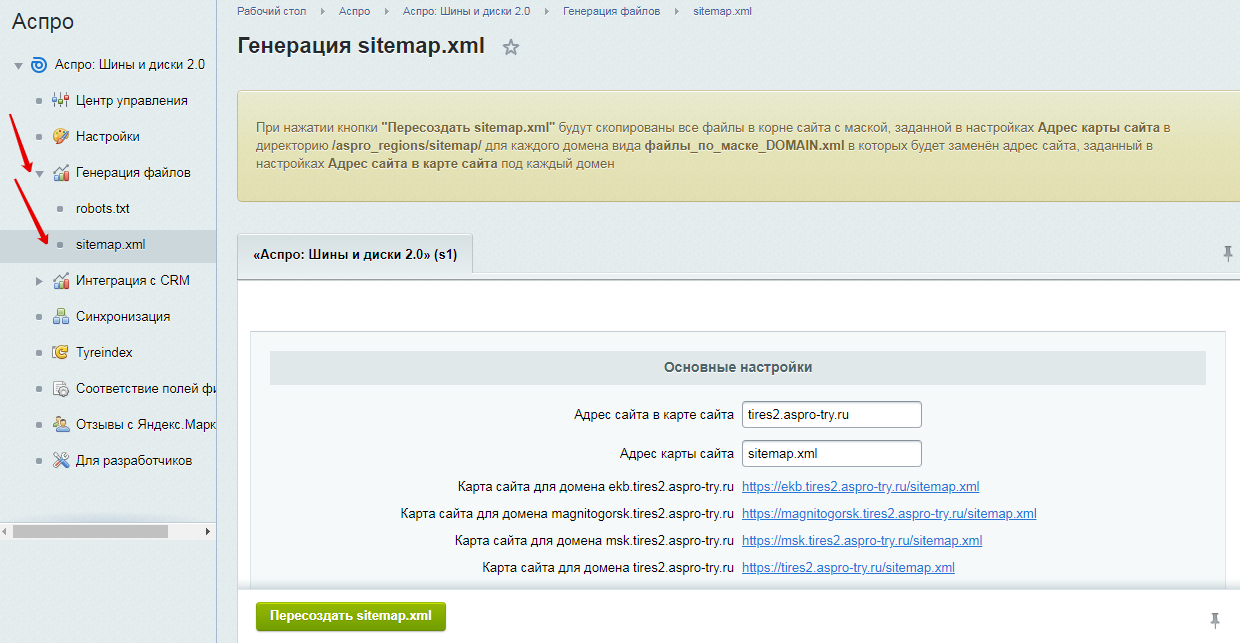Open ekb.tires2.aspro-try.ru sitemap link
Screen dimensions: 1240x643
(860, 487)
